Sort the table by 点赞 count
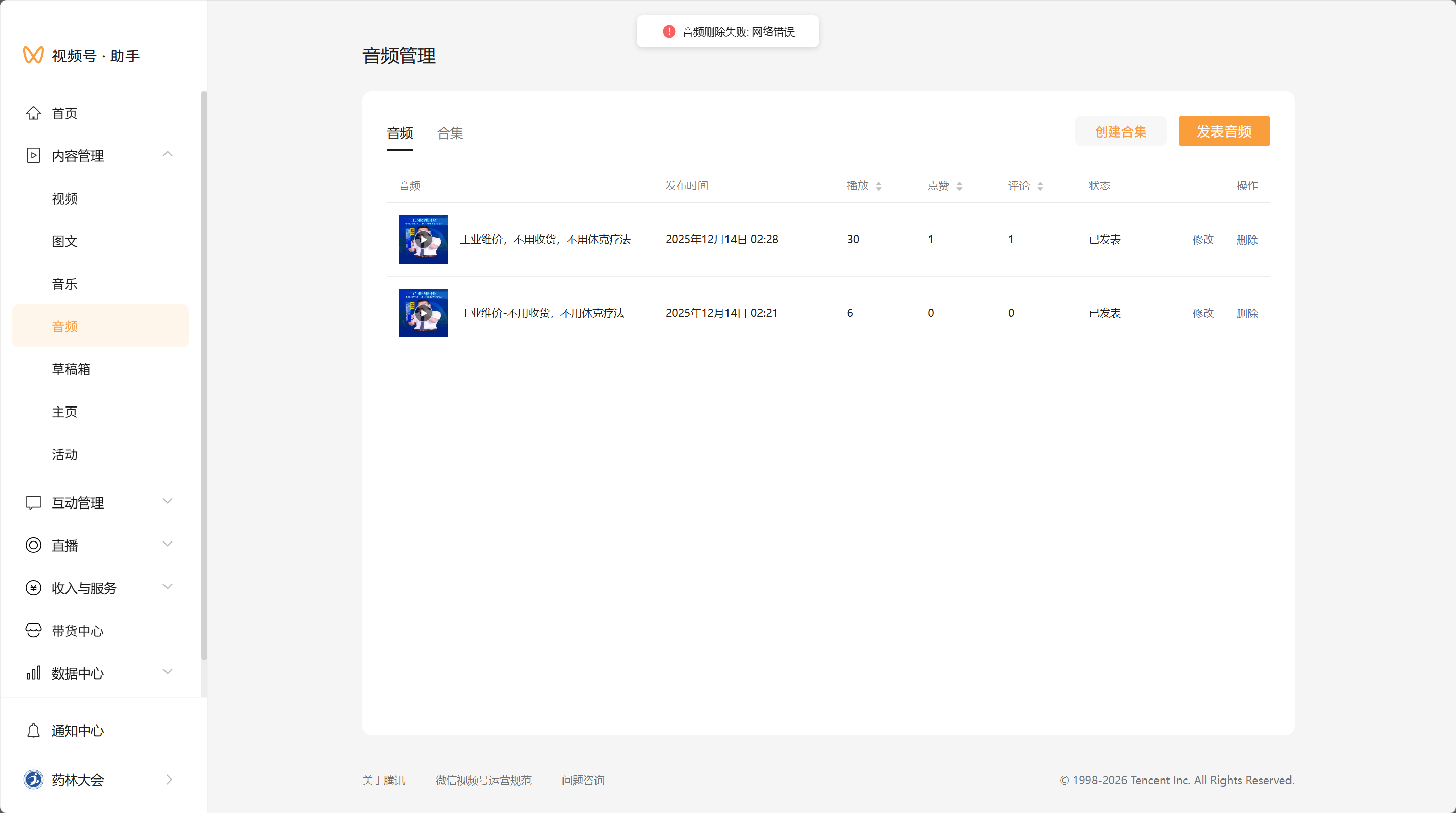The height and width of the screenshot is (813, 1456). point(959,186)
